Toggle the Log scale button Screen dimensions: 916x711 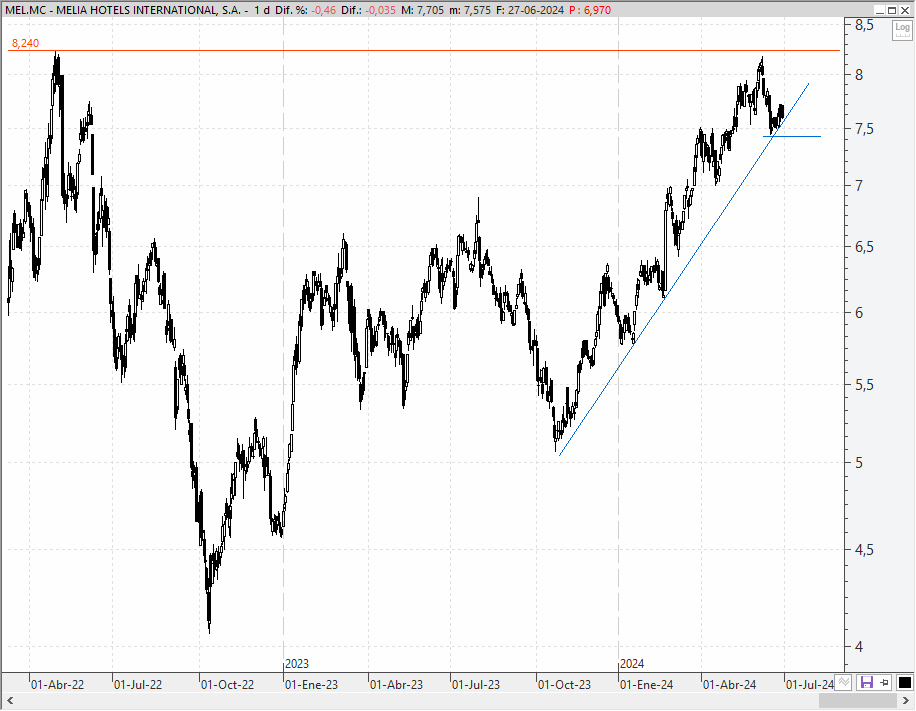coord(902,29)
